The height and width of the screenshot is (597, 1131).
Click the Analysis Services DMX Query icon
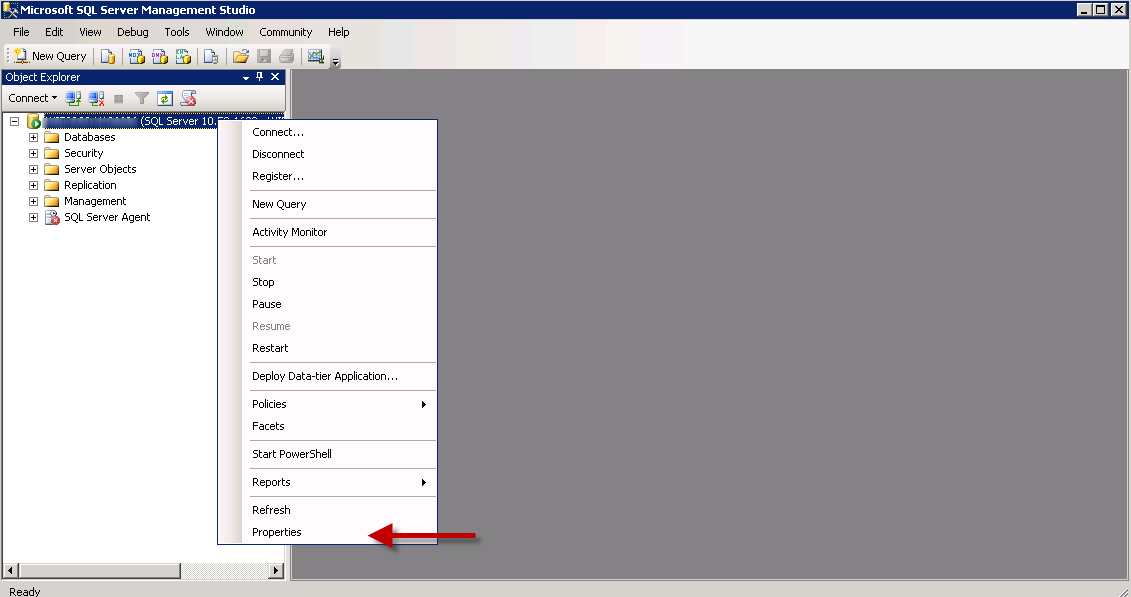[x=160, y=56]
